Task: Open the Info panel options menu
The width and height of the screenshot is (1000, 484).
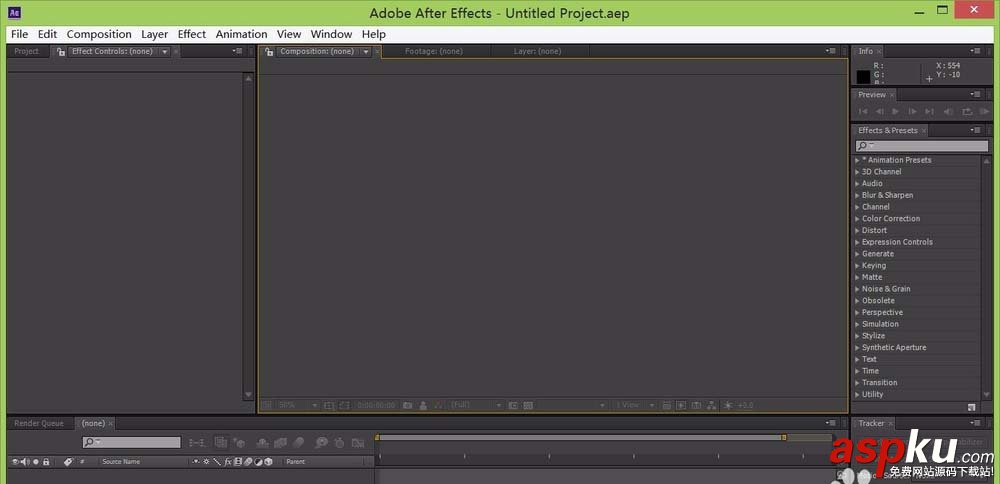Action: pyautogui.click(x=975, y=51)
